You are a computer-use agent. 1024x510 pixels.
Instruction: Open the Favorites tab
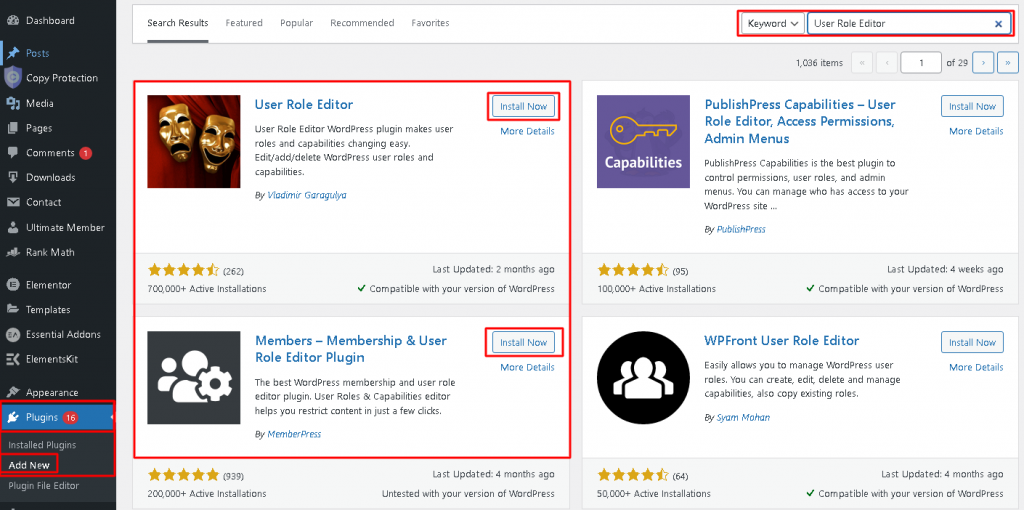coord(430,23)
